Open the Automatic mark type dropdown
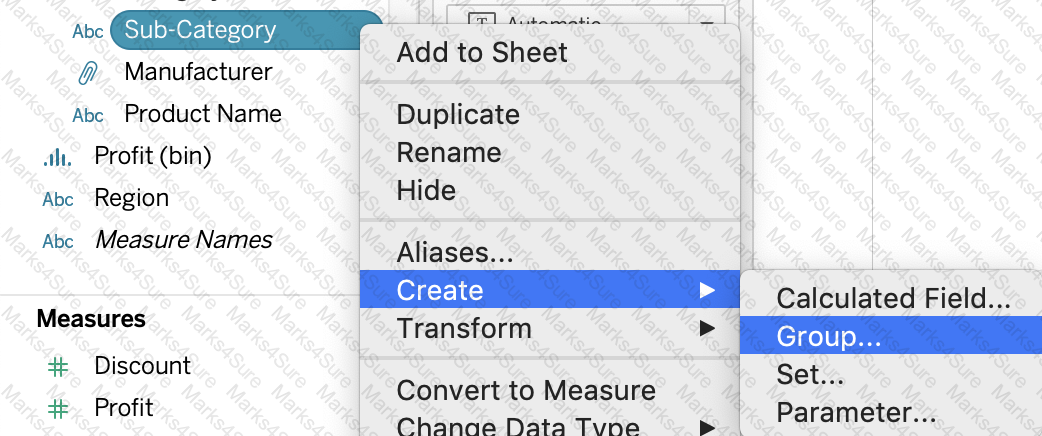Screen dimensions: 1042x436 585,22
